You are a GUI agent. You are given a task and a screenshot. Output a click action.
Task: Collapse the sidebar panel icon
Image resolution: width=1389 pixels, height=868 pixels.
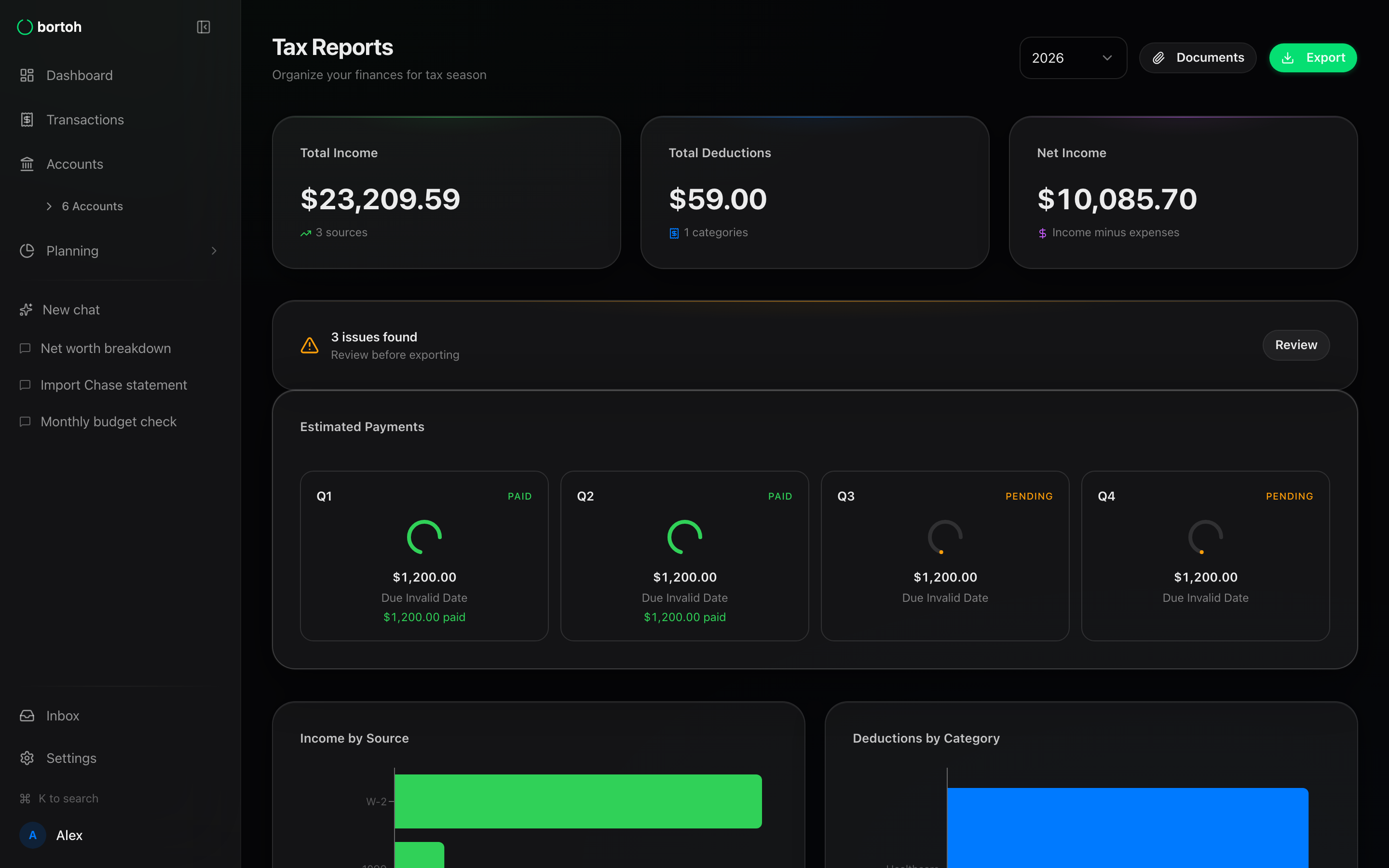pyautogui.click(x=203, y=27)
